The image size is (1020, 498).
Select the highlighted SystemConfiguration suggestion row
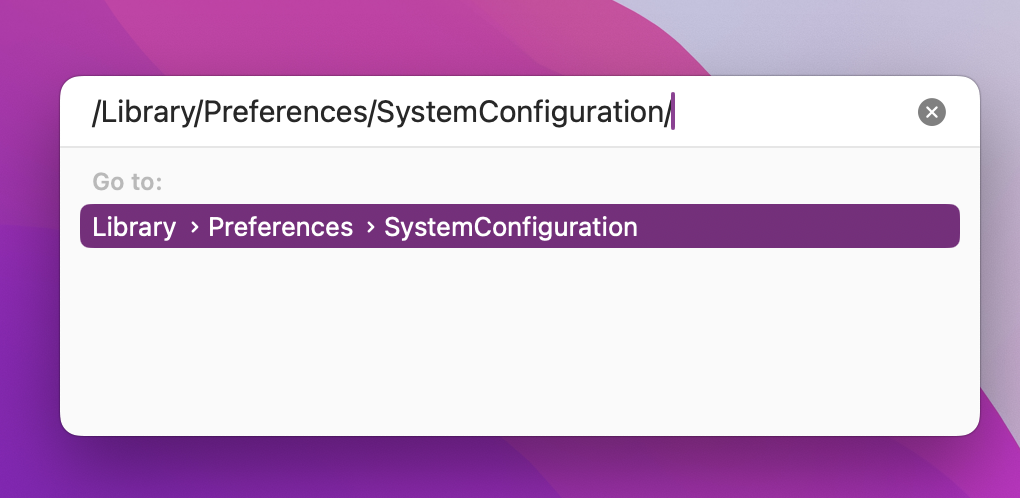tap(520, 226)
